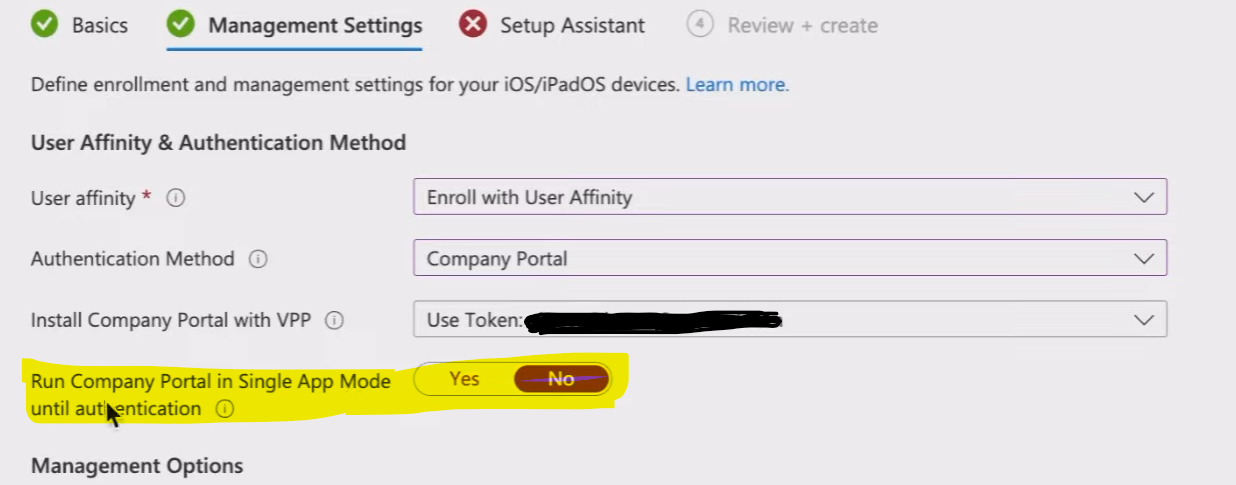Click the Management Options section heading
1236x485 pixels.
137,466
